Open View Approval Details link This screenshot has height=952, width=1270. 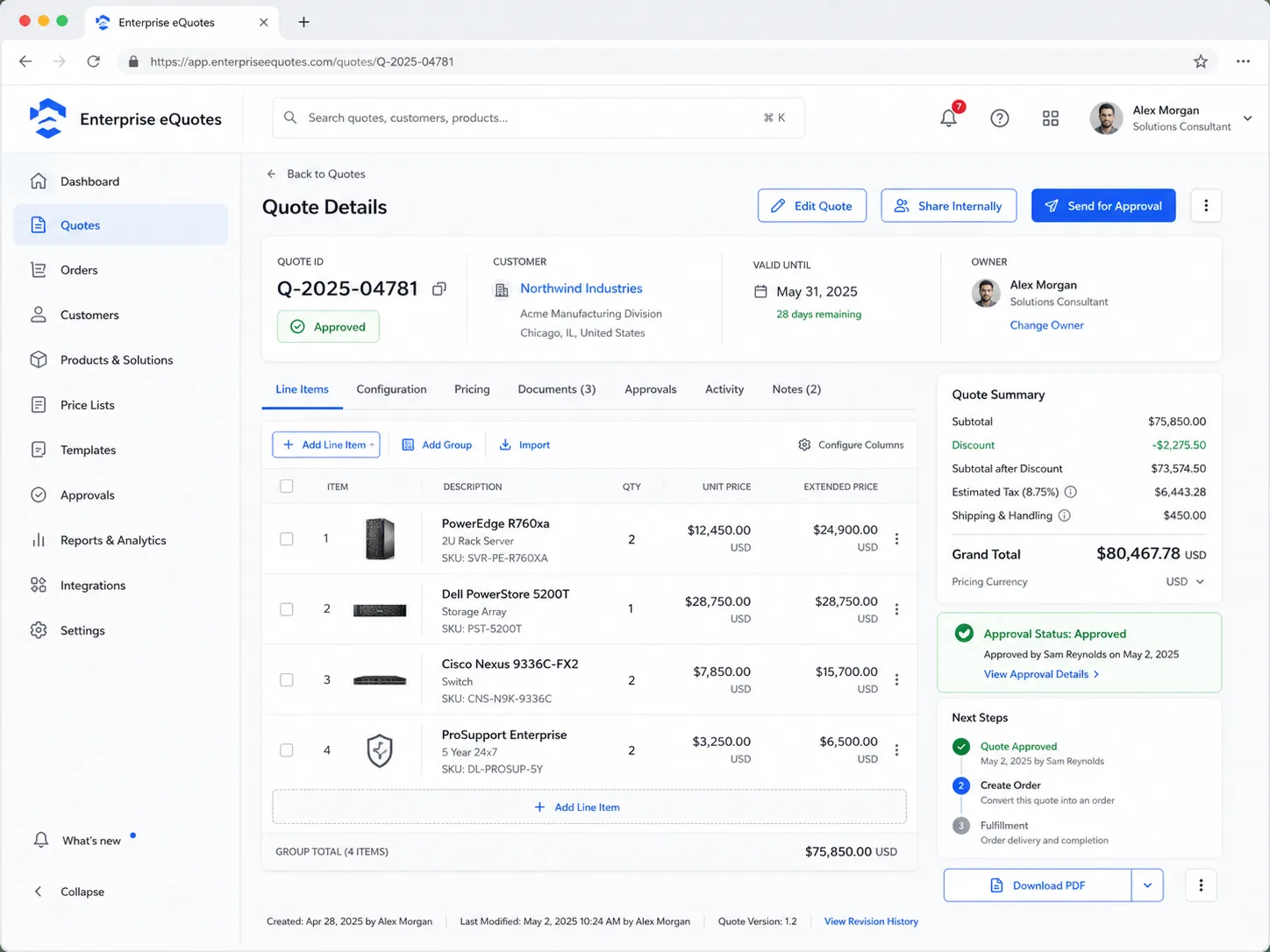(1042, 674)
